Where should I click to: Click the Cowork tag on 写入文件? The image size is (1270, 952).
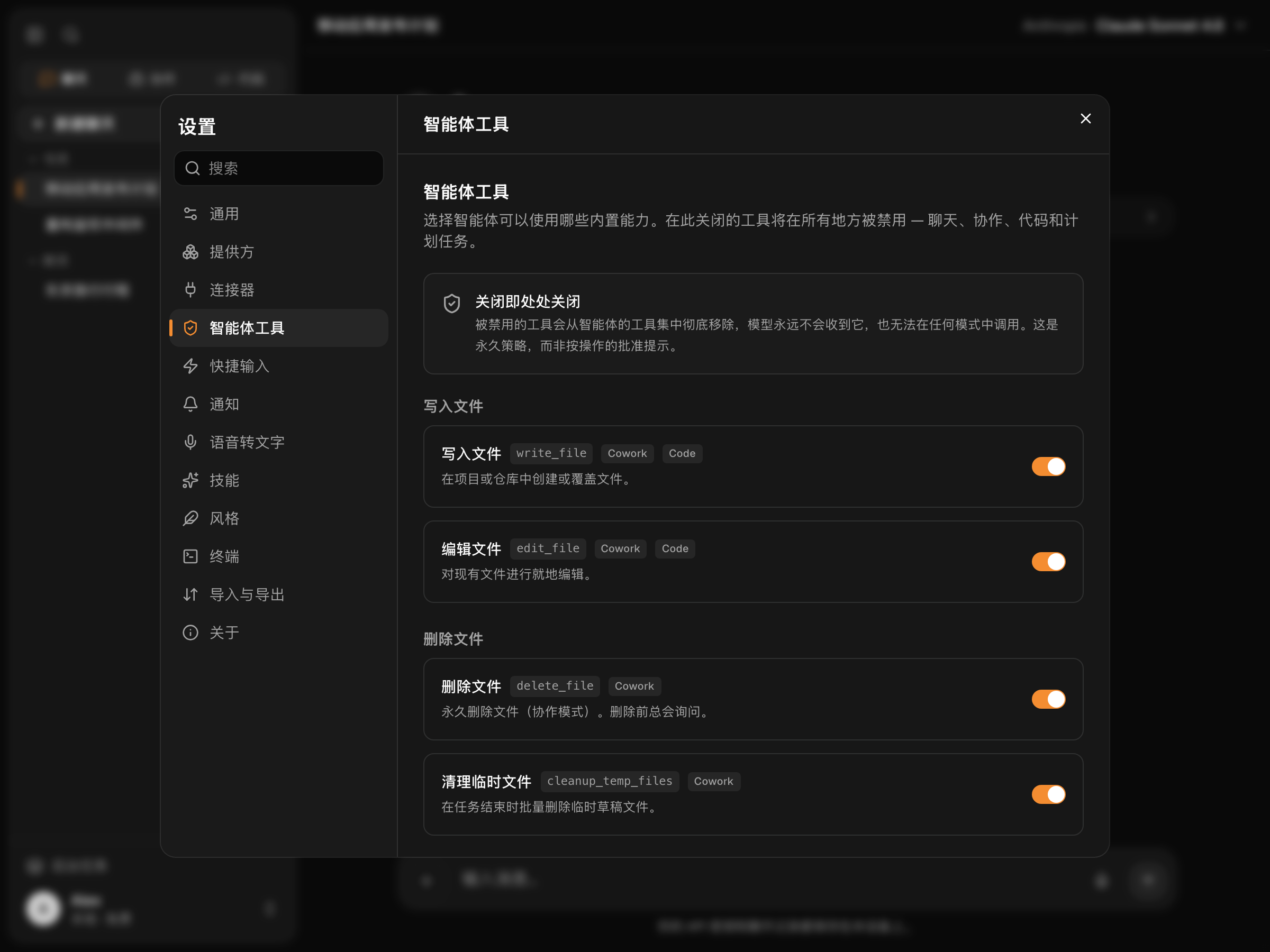click(x=627, y=453)
